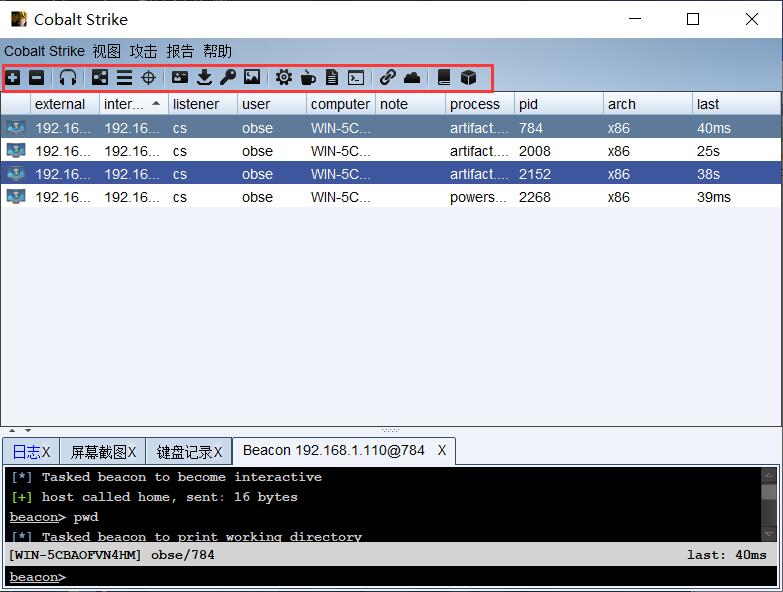
Task: Click the coffee cup icon in toolbar
Action: 308,77
